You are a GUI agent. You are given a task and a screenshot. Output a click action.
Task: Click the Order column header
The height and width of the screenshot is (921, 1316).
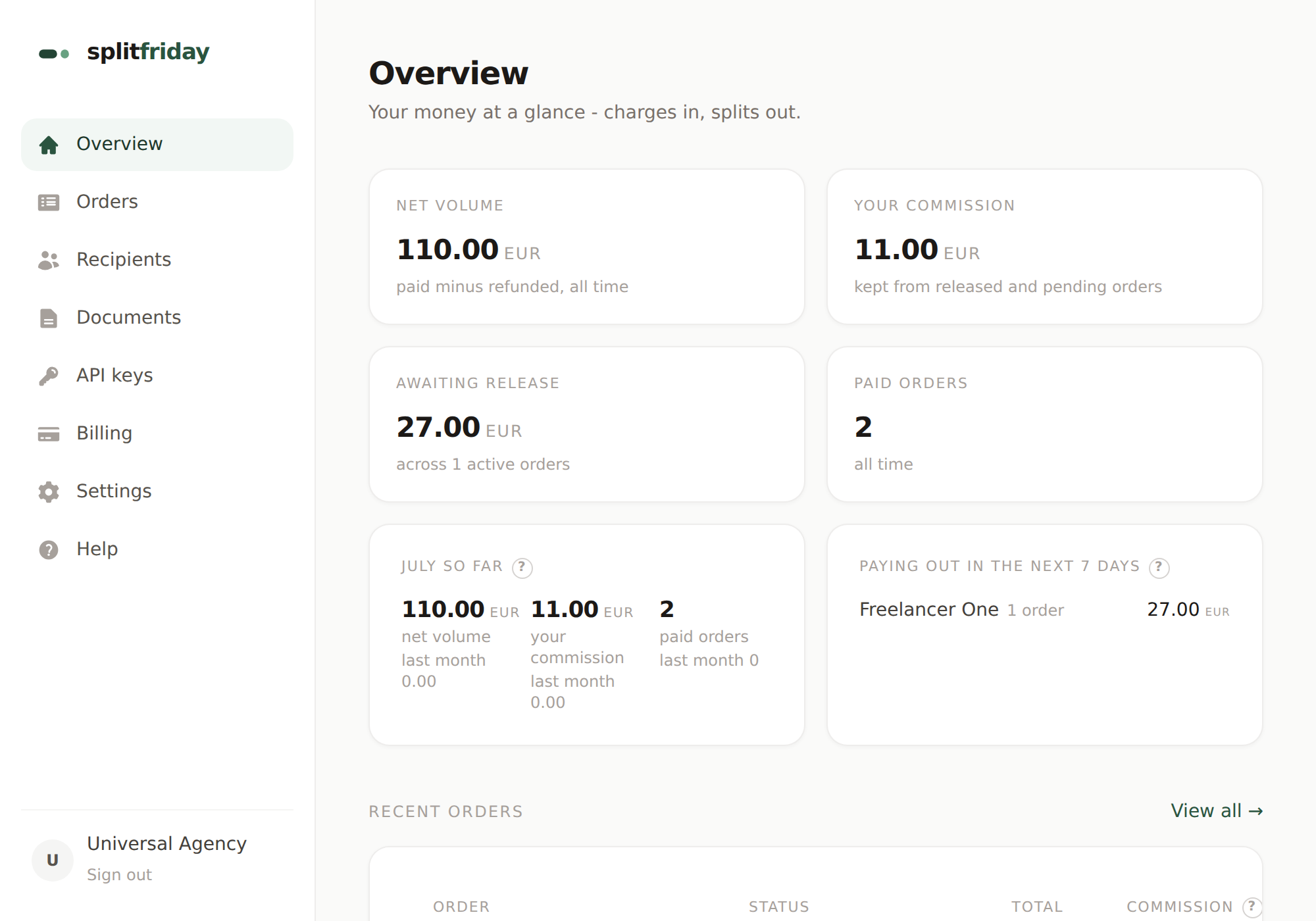(x=461, y=907)
